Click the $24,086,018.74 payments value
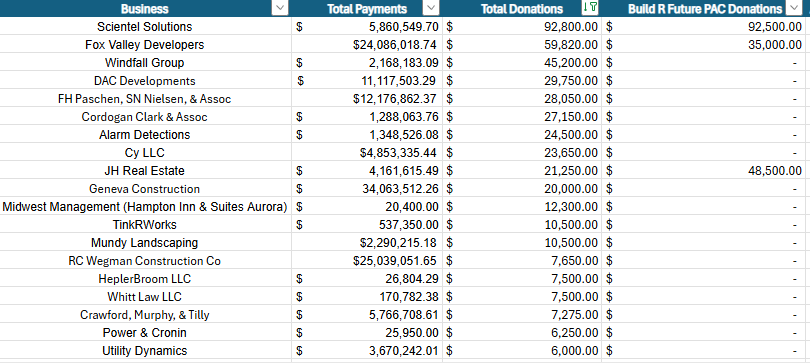 pos(395,45)
